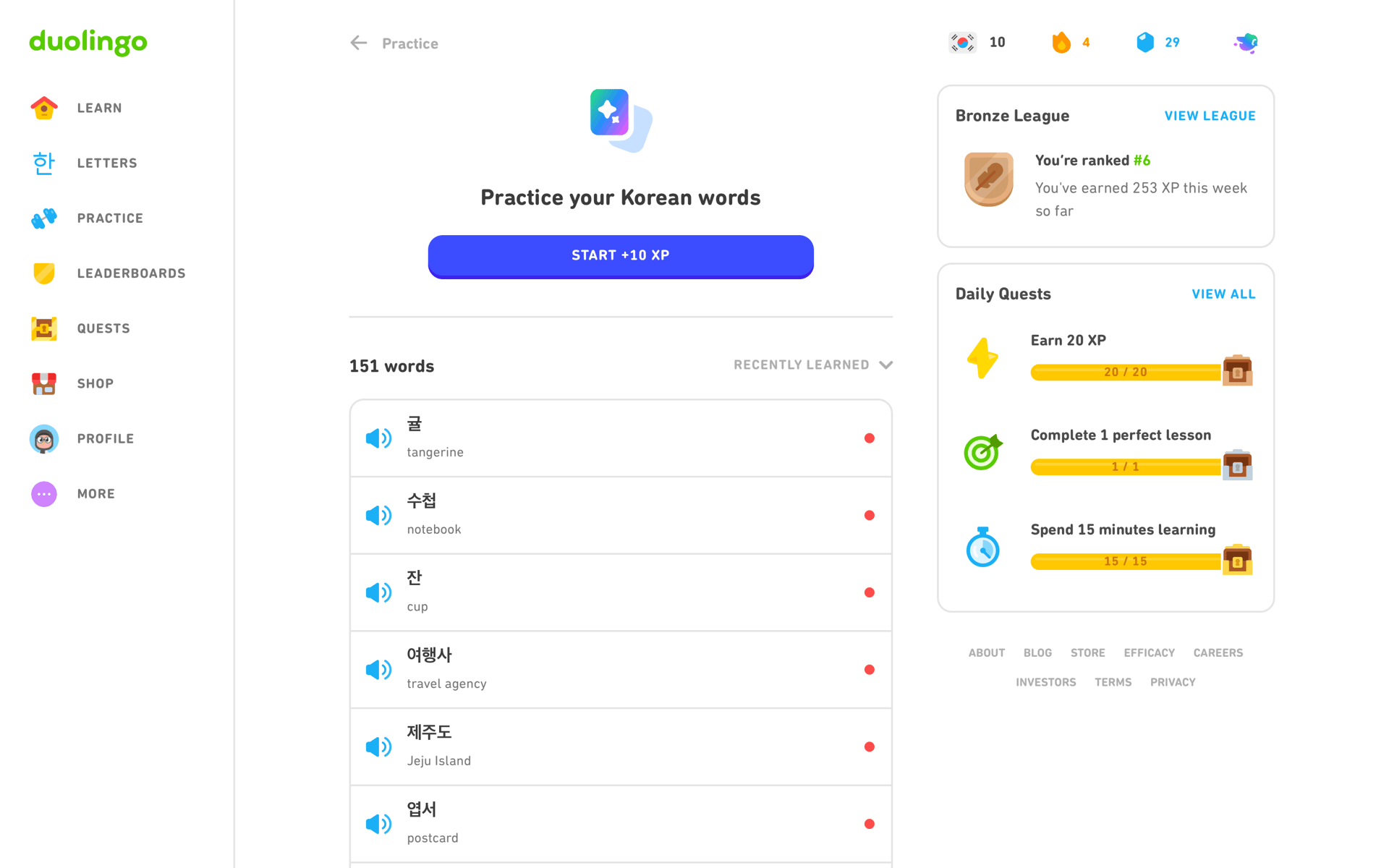1389x868 pixels.
Task: Open VIEW ALL daily quests link
Action: coord(1223,294)
